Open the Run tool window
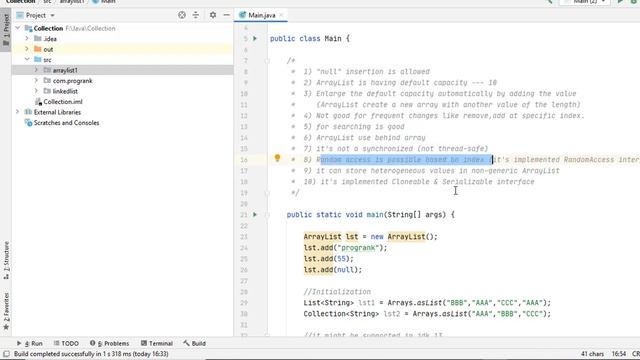This screenshot has width=640, height=360. pyautogui.click(x=30, y=343)
